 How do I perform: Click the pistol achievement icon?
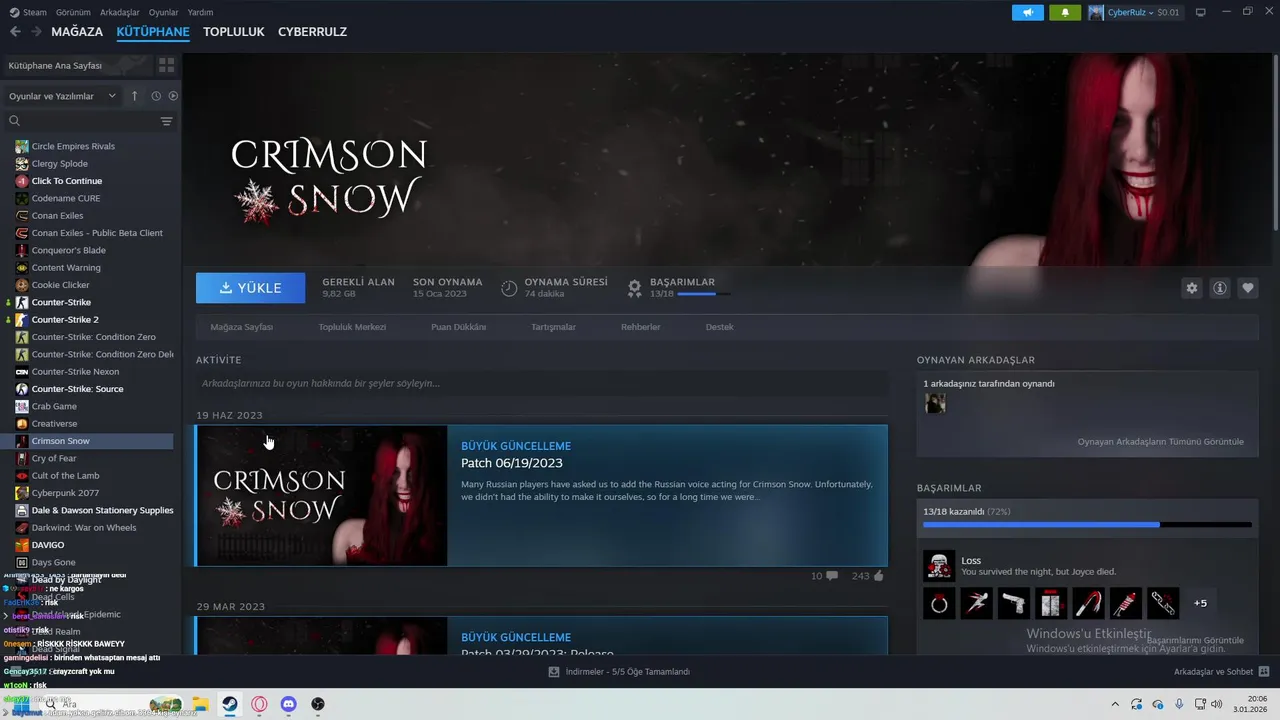tap(1014, 603)
